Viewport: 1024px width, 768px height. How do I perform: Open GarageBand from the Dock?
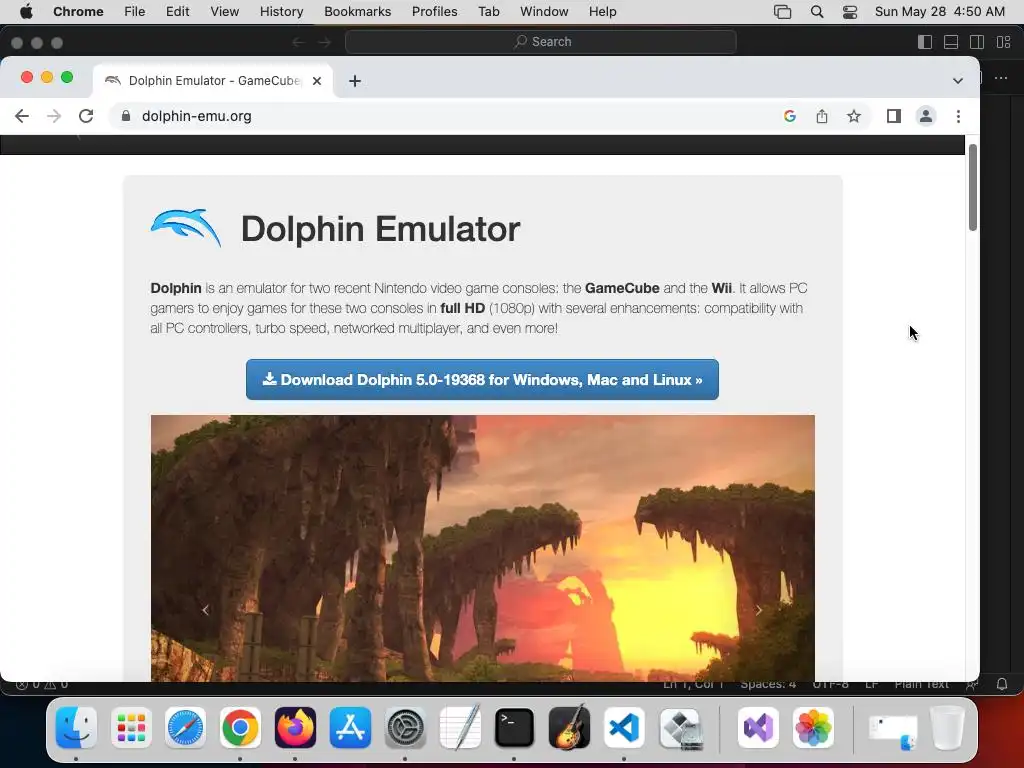pyautogui.click(x=569, y=728)
